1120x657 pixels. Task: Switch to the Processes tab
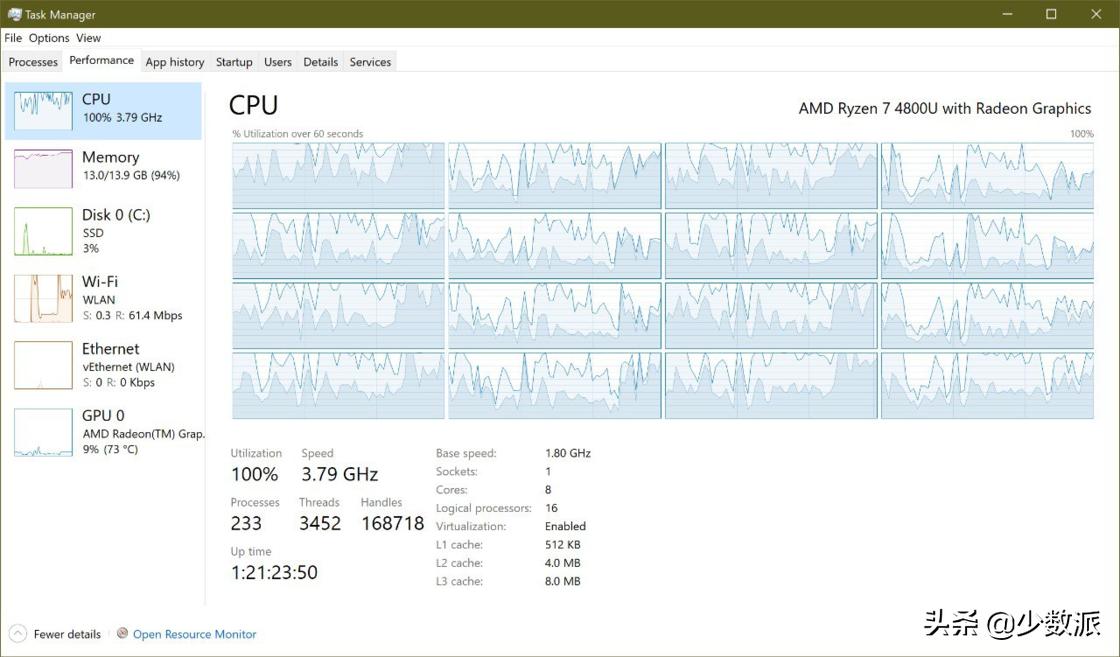coord(33,62)
